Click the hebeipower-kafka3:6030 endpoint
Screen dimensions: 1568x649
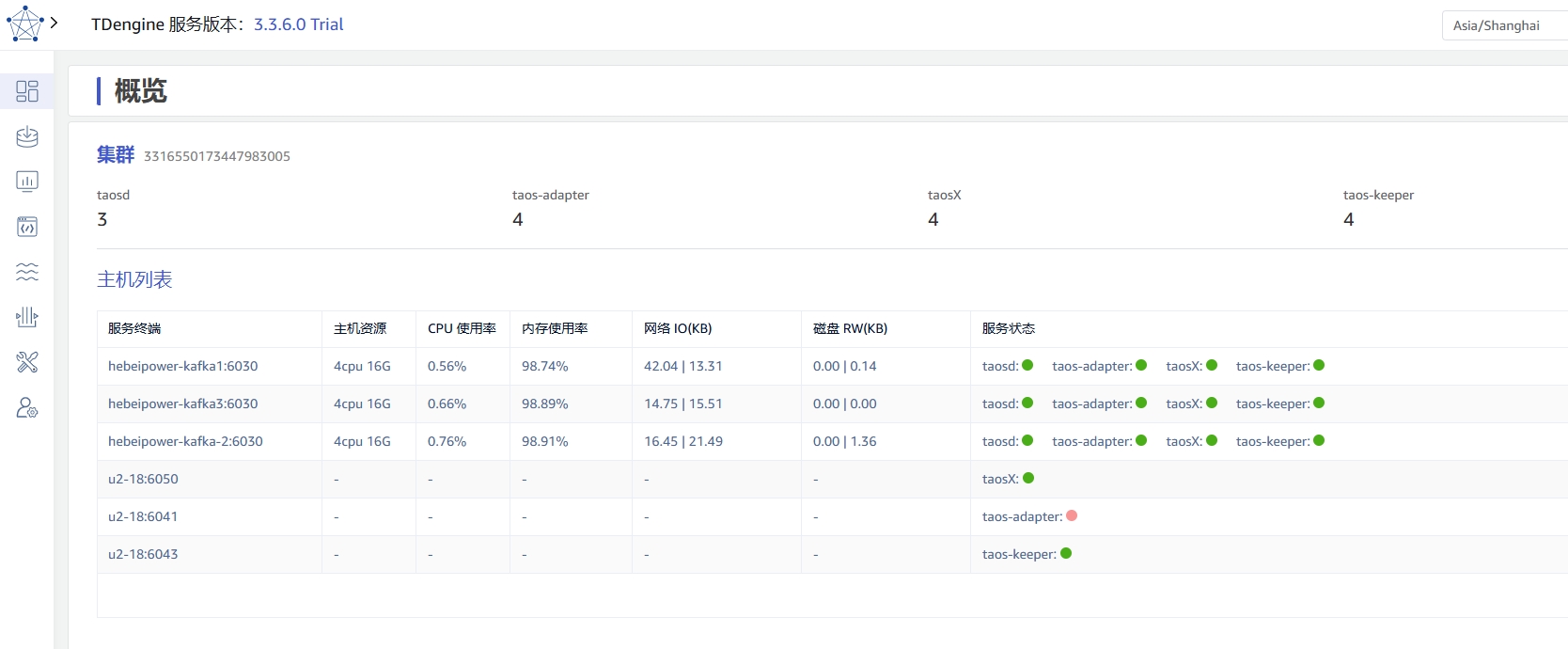[182, 404]
